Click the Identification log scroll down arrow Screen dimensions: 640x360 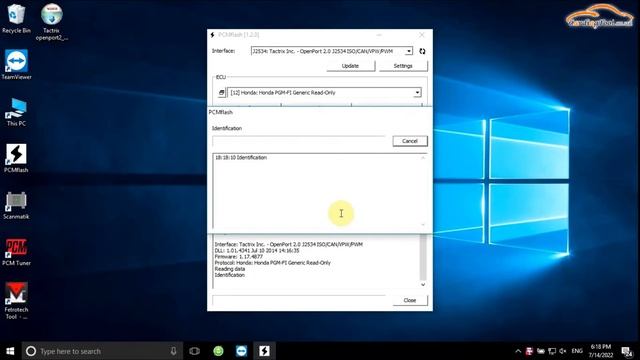(423, 224)
